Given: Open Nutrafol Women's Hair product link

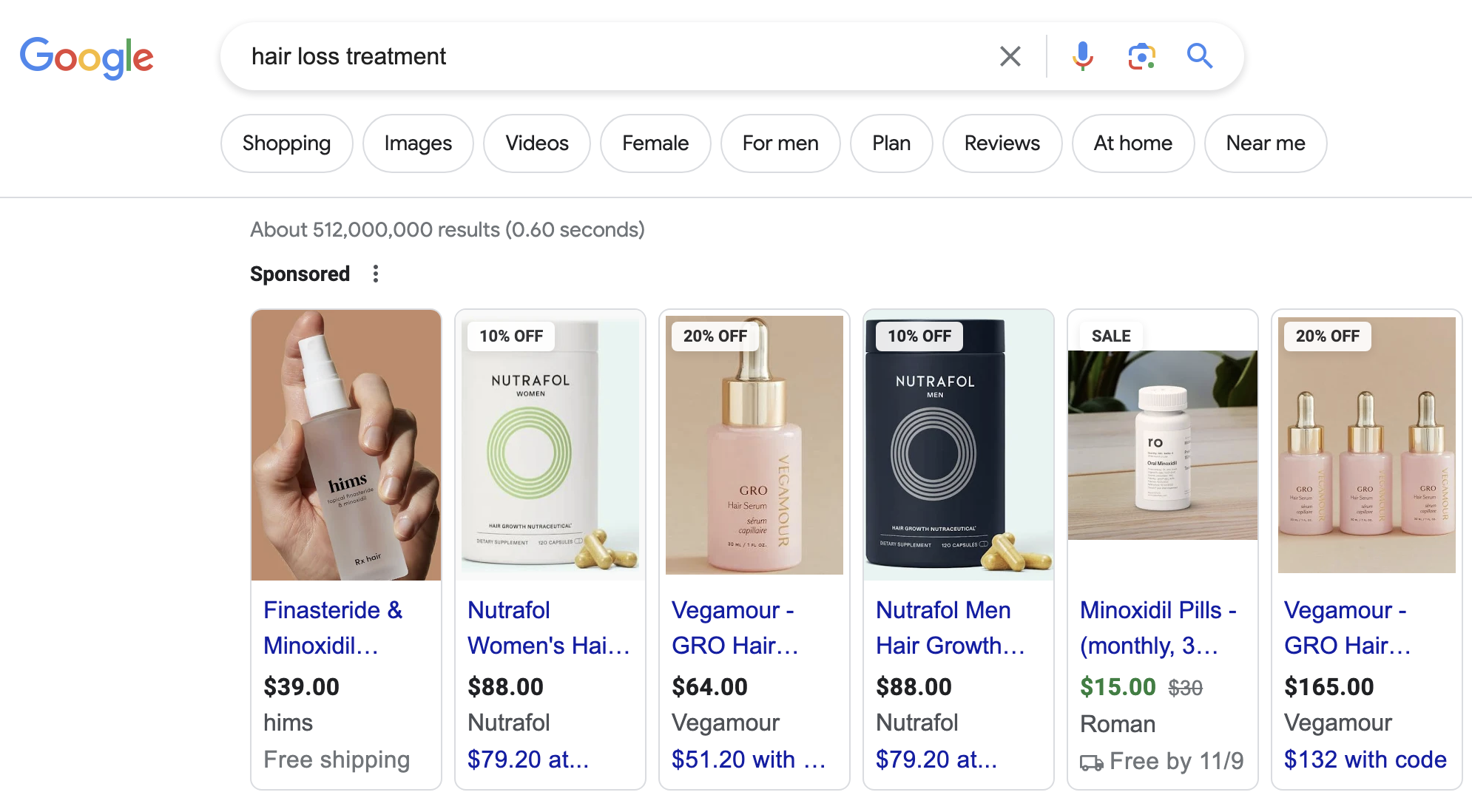Looking at the screenshot, I should tap(549, 628).
